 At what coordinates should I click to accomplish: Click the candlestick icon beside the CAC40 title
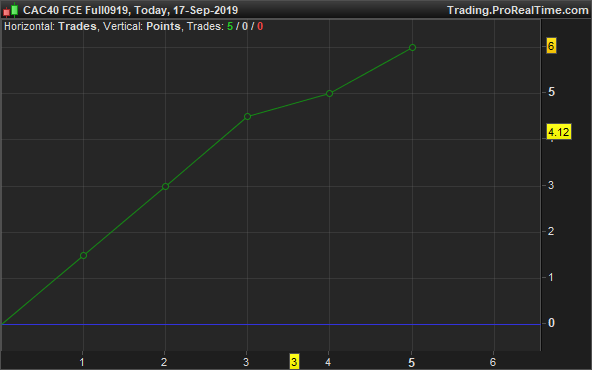[11, 10]
